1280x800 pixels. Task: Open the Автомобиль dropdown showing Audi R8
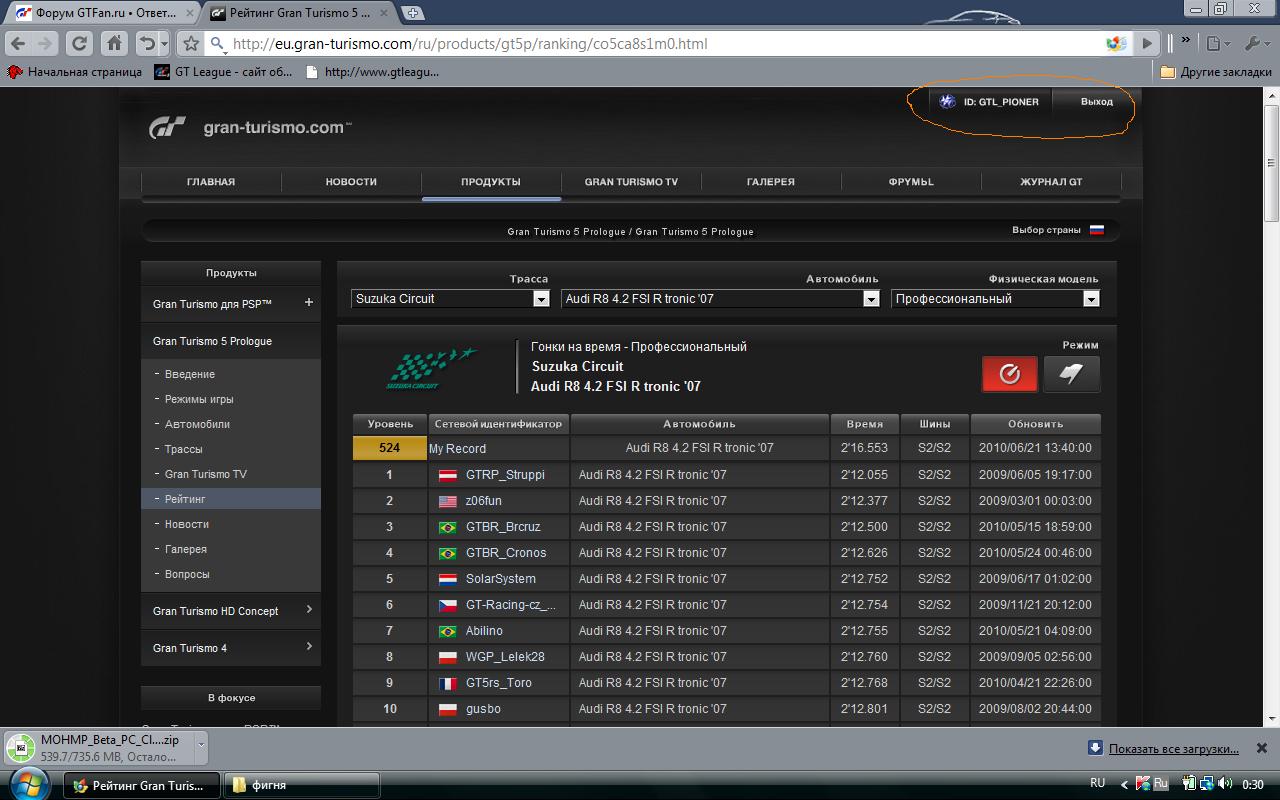point(720,298)
